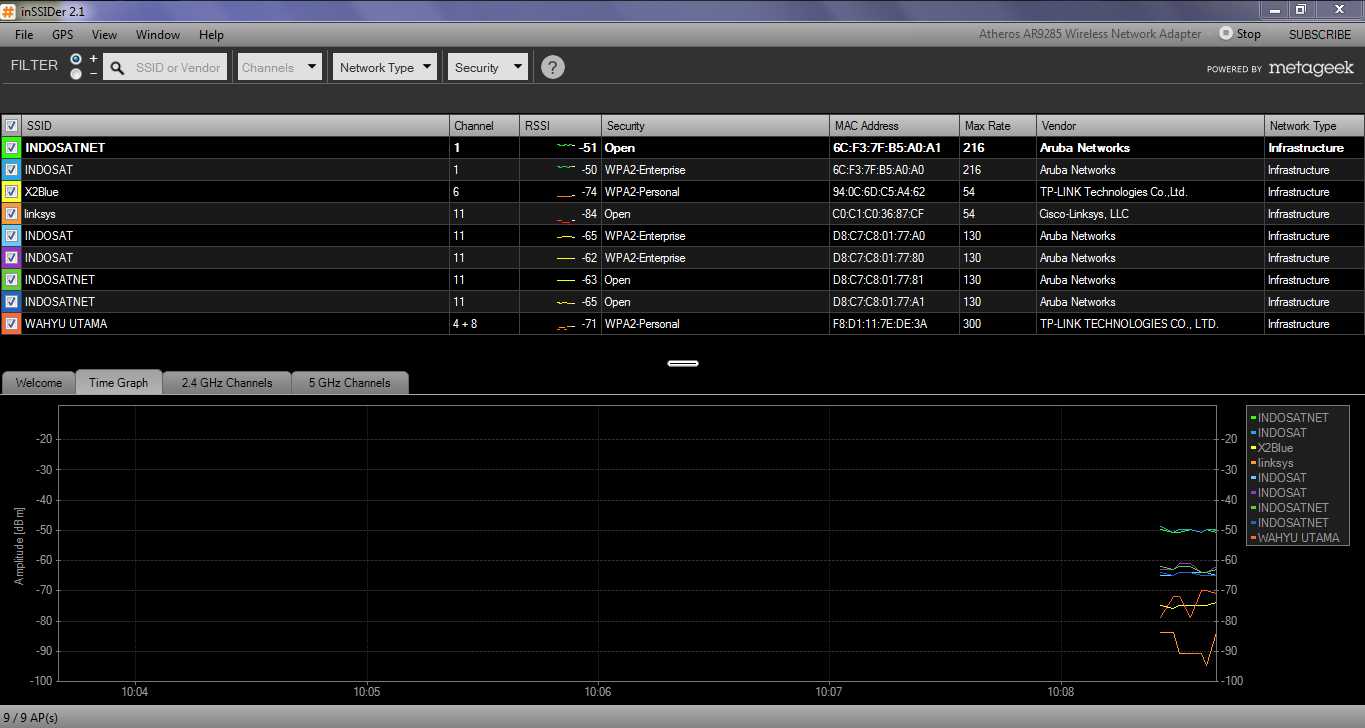Viewport: 1365px width, 728px height.
Task: Select the minus (exclude) filter radio button
Action: point(76,74)
